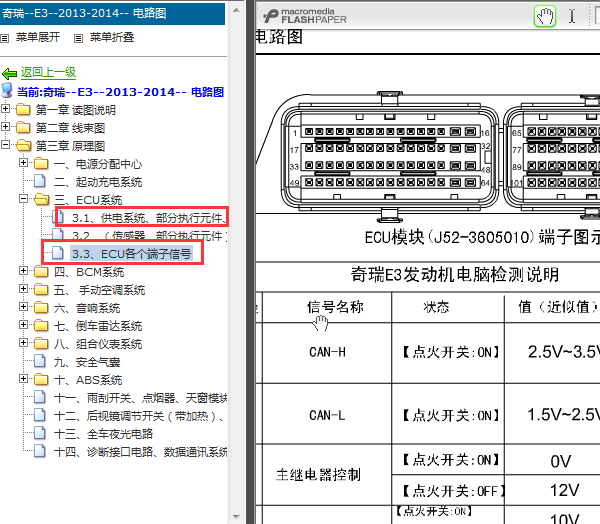Click the left panel scroll-up arrow
The image size is (600, 524).
236,10
